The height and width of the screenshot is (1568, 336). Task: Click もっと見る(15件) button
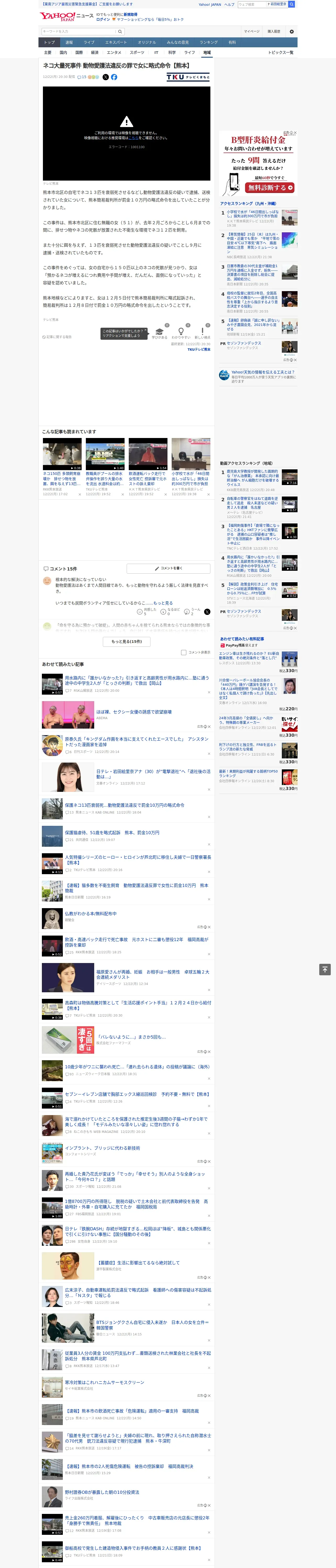(x=127, y=641)
